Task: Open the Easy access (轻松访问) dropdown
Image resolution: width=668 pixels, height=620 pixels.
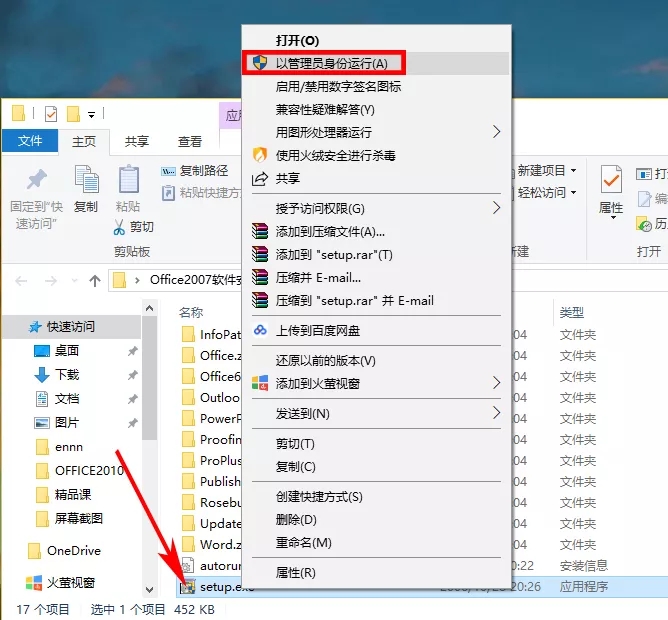Action: [x=545, y=193]
